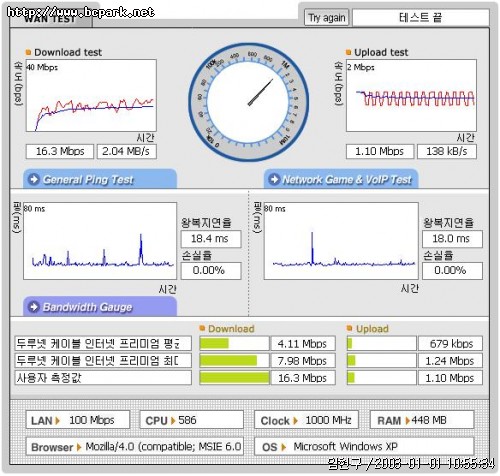Click the 18.4 ms round-trip delay value
Screen dimensions: 500x476
point(211,239)
